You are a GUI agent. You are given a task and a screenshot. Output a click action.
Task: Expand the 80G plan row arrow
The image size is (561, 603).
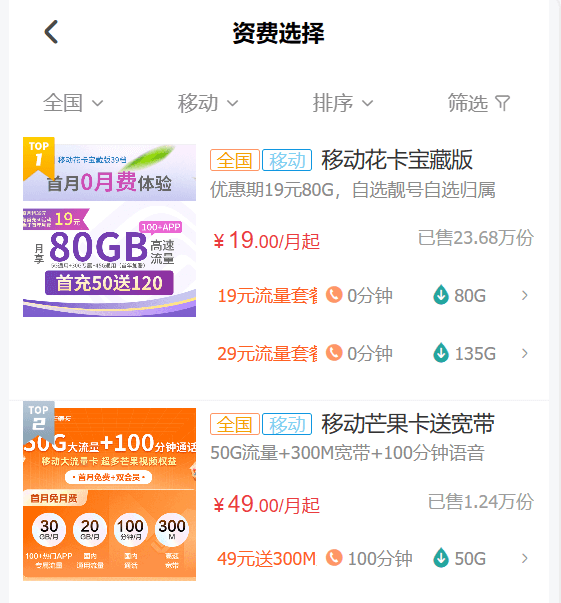coord(524,296)
